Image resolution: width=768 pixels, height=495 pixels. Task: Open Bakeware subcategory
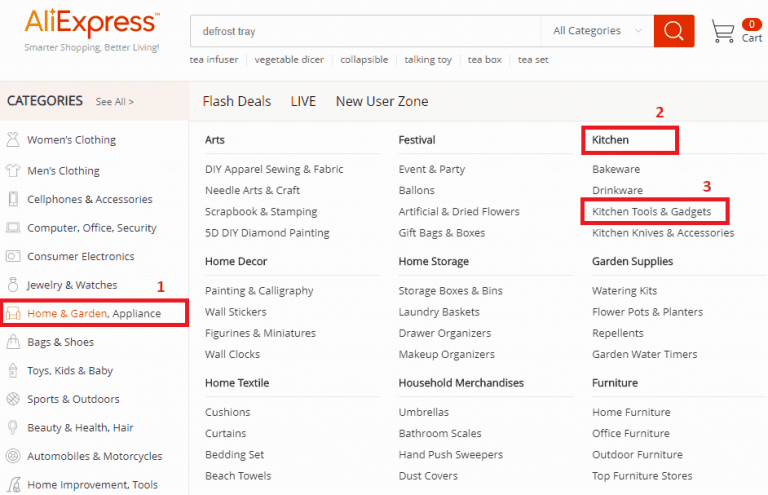(616, 169)
